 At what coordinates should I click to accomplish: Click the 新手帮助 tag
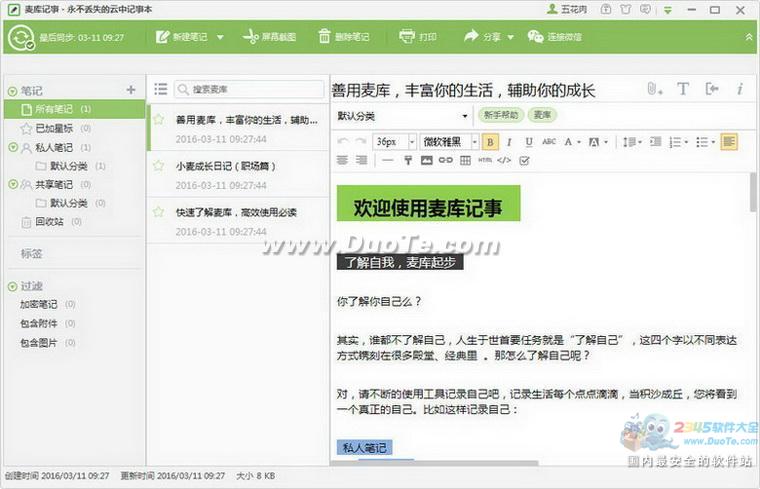(501, 115)
